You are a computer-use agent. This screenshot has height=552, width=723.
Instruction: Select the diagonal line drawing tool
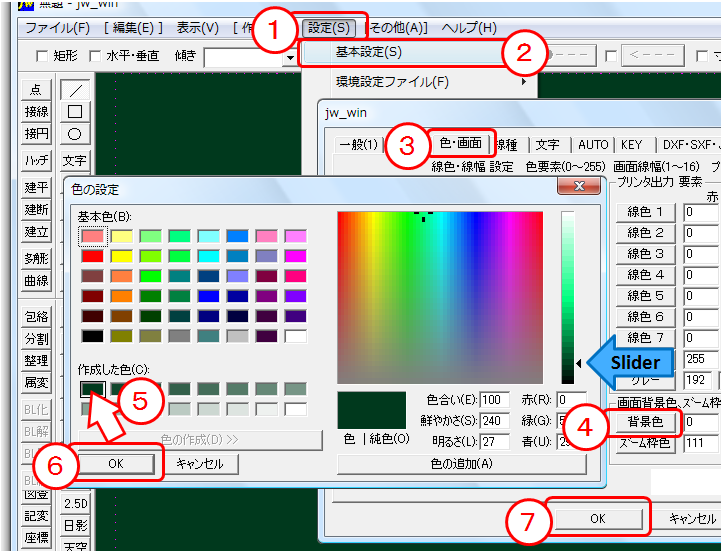click(74, 90)
